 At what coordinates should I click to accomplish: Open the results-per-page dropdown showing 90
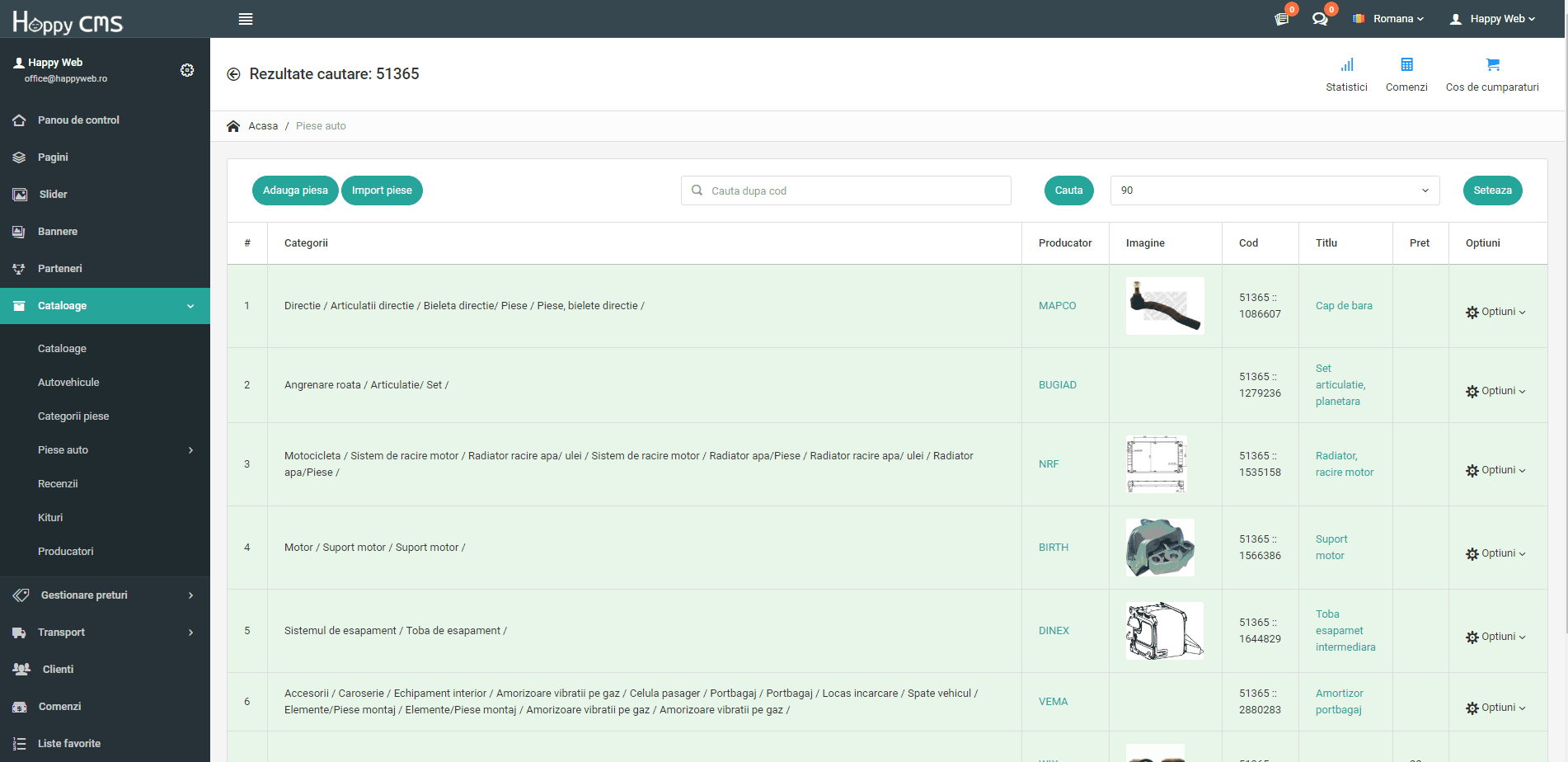[1275, 190]
